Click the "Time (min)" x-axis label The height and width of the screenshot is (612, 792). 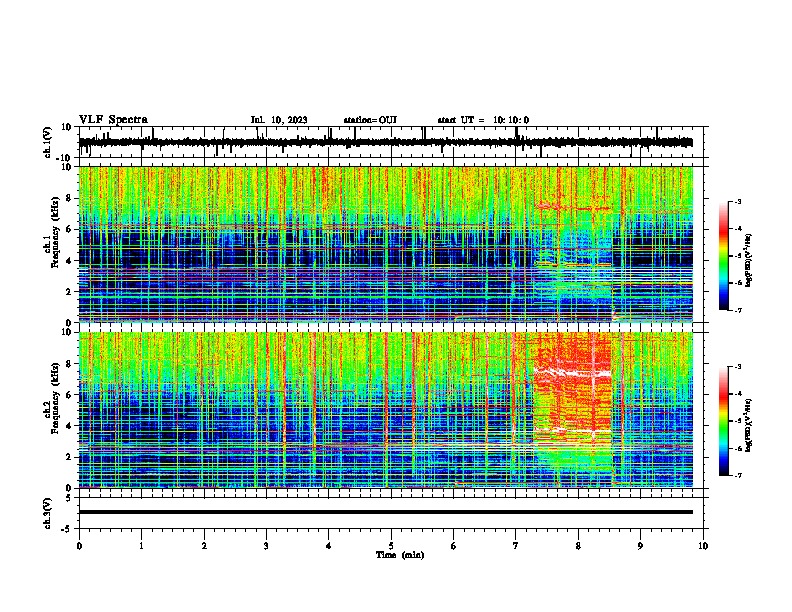400,555
